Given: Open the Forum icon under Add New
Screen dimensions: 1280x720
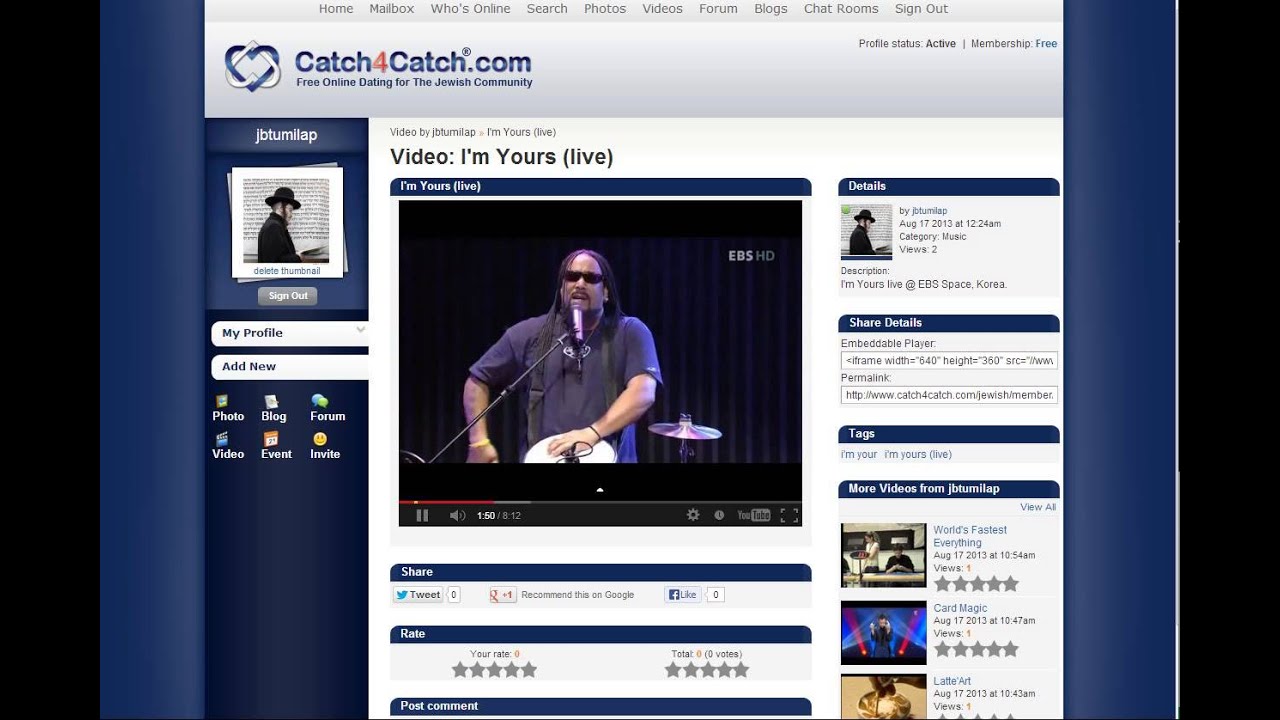Looking at the screenshot, I should [x=319, y=401].
